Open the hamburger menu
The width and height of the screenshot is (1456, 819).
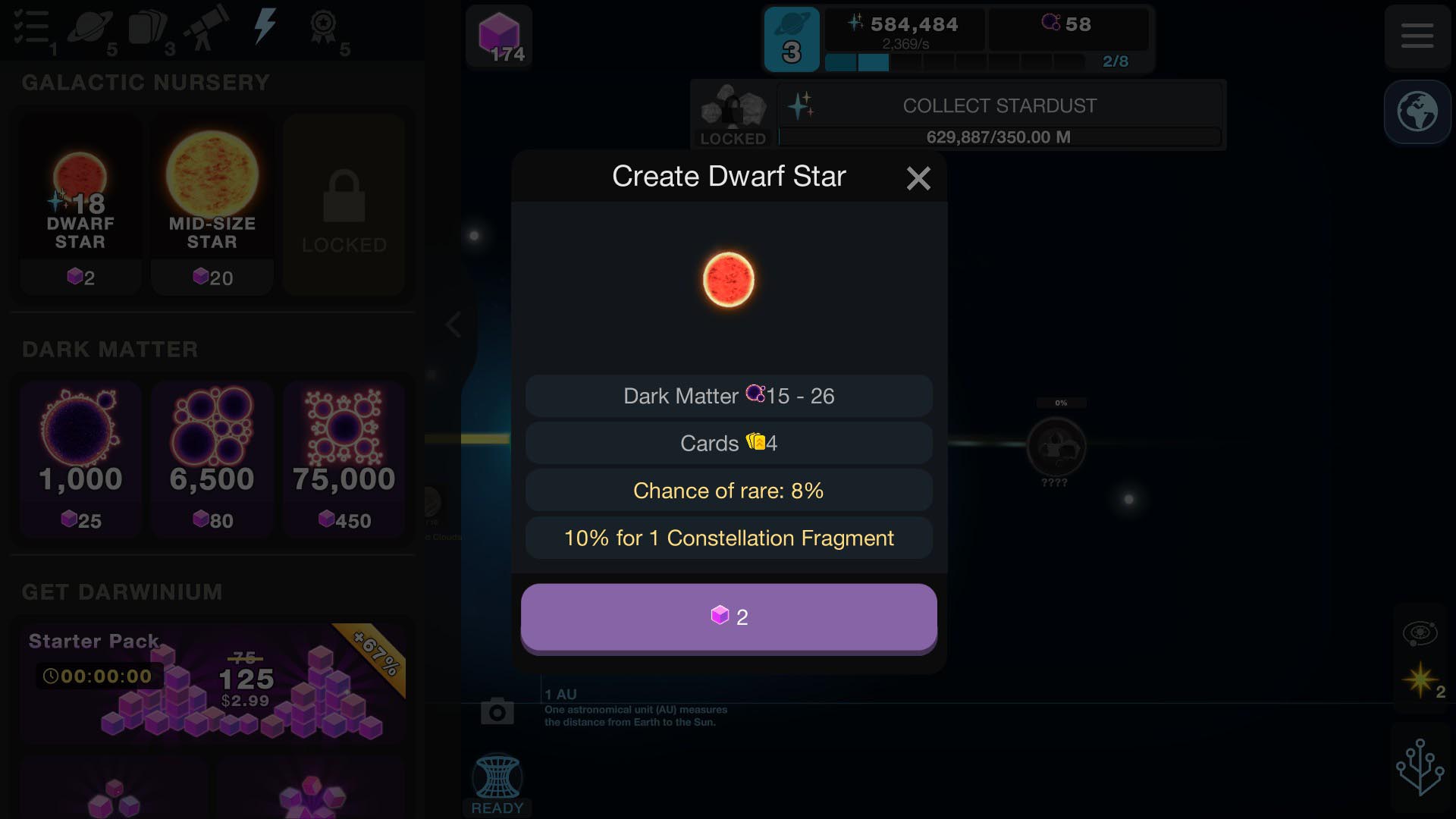pos(1417,36)
